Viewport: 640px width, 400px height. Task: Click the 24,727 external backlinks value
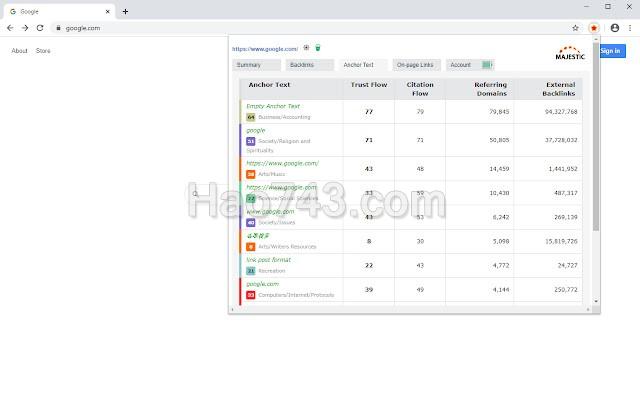point(567,265)
